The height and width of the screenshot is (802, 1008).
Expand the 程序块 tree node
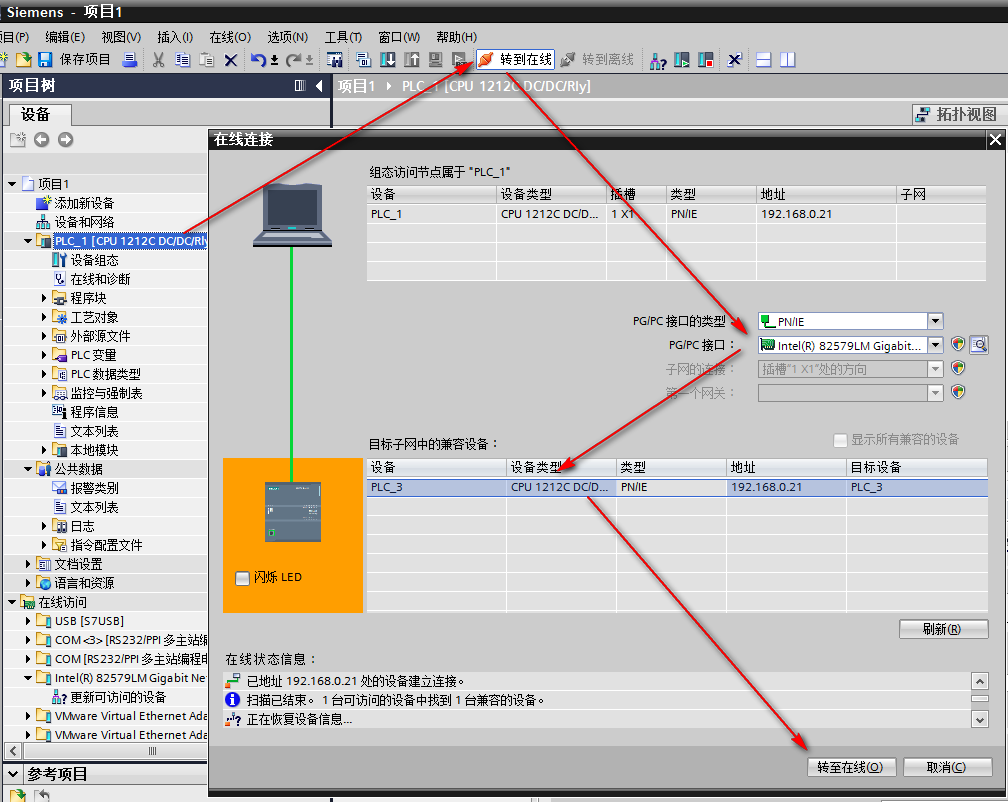pyautogui.click(x=44, y=298)
